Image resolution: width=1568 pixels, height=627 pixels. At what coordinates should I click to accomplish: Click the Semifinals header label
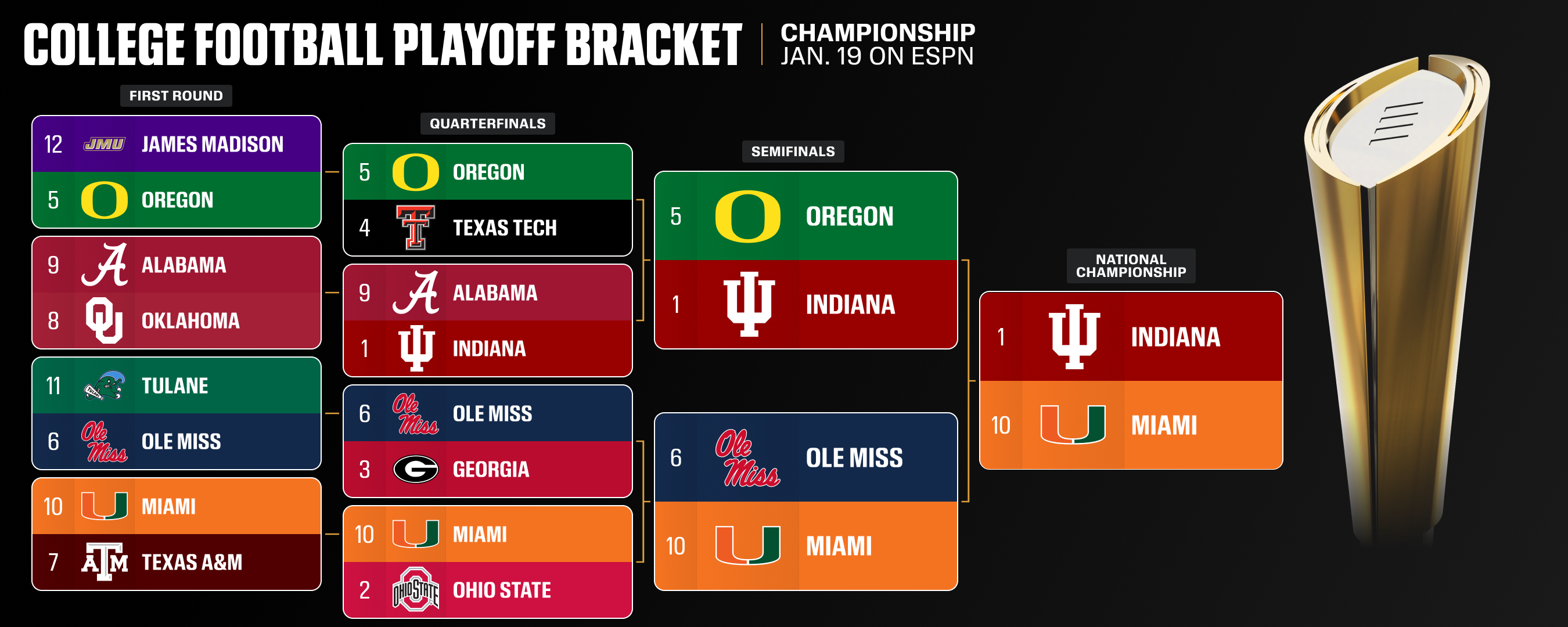point(793,152)
